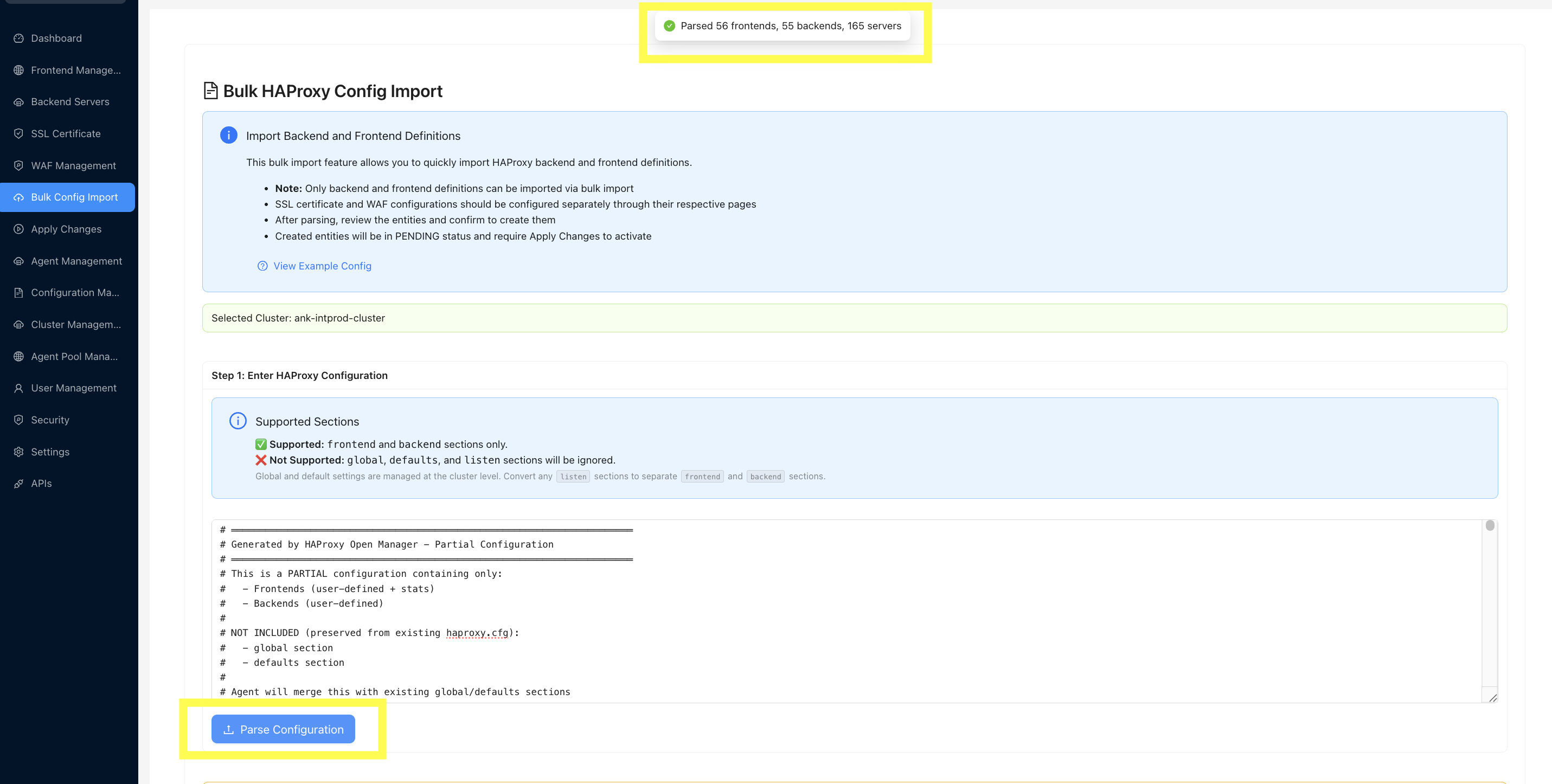Click the Security shield icon in sidebar

tap(18, 420)
